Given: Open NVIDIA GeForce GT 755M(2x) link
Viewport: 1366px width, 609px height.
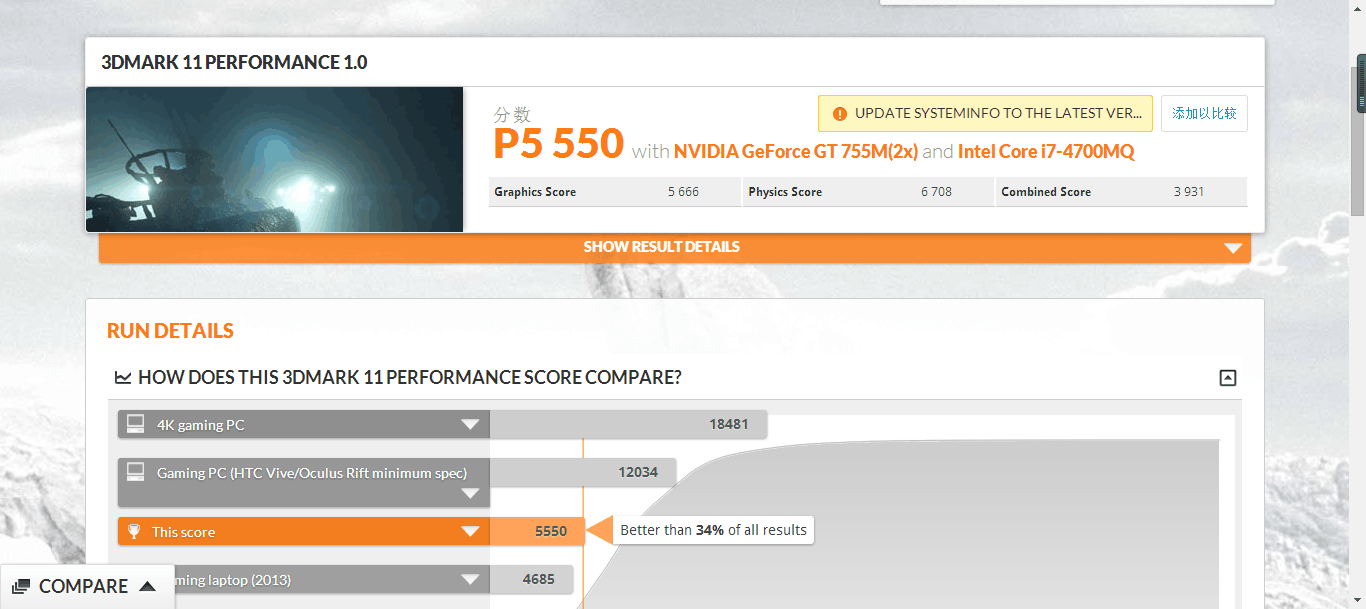Looking at the screenshot, I should point(796,152).
